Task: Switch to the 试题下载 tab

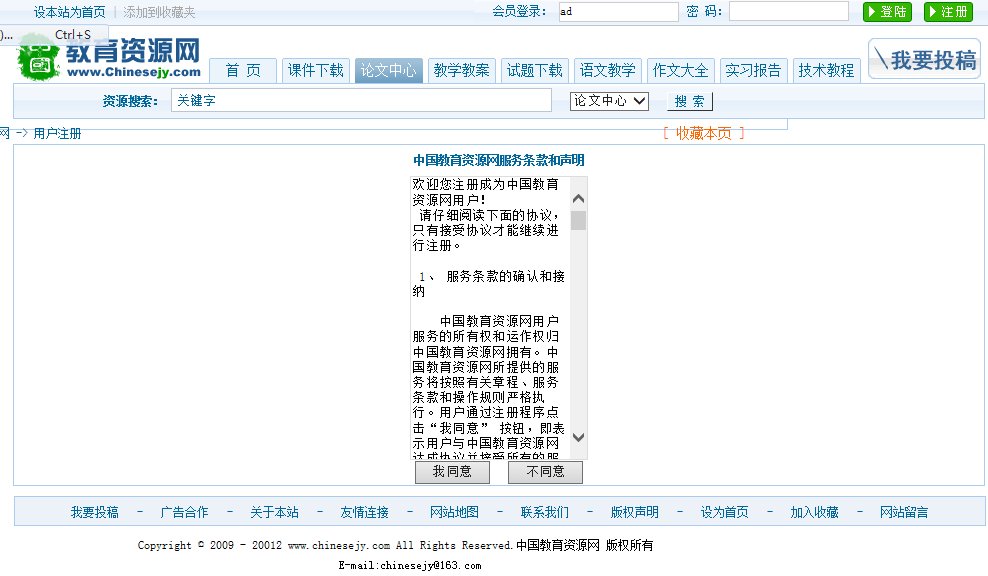Action: click(535, 70)
